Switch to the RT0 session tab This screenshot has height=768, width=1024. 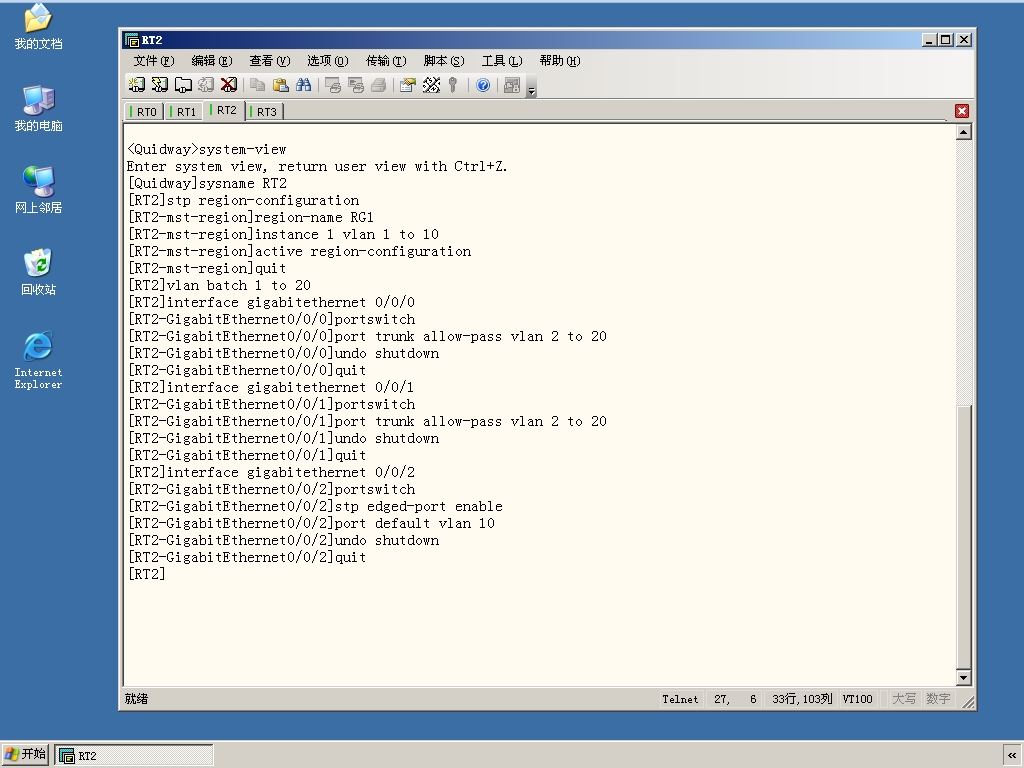pos(144,112)
